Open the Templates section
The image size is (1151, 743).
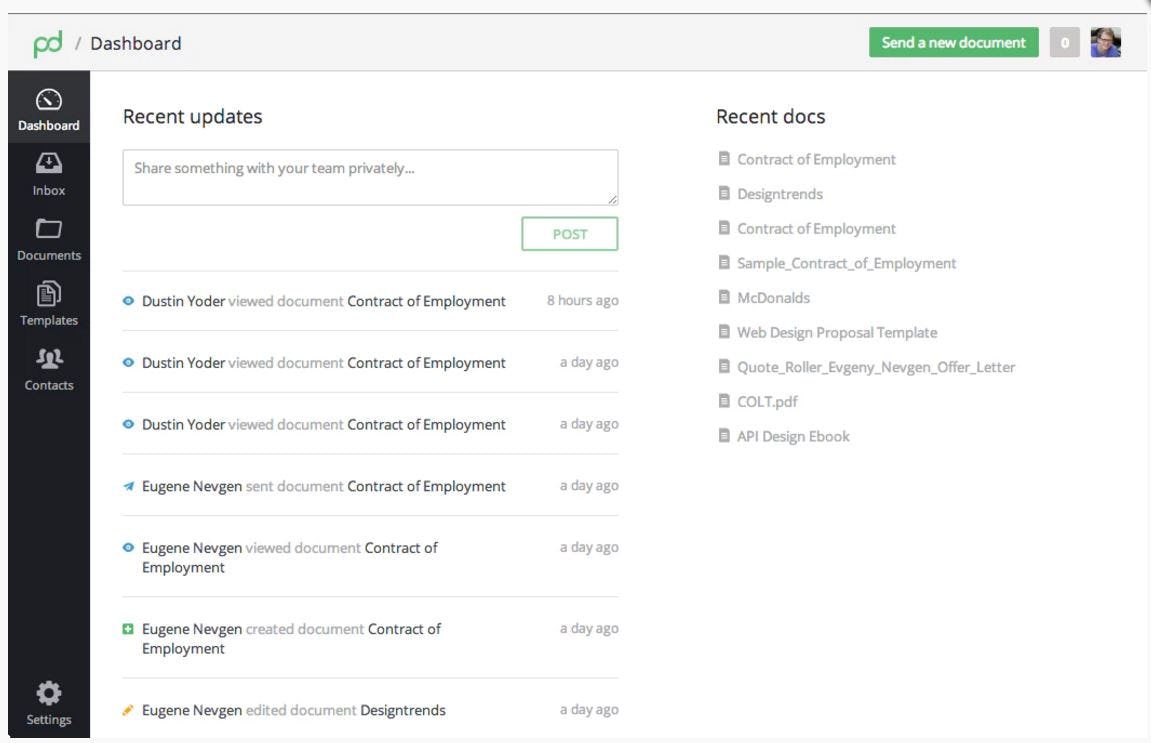[48, 303]
